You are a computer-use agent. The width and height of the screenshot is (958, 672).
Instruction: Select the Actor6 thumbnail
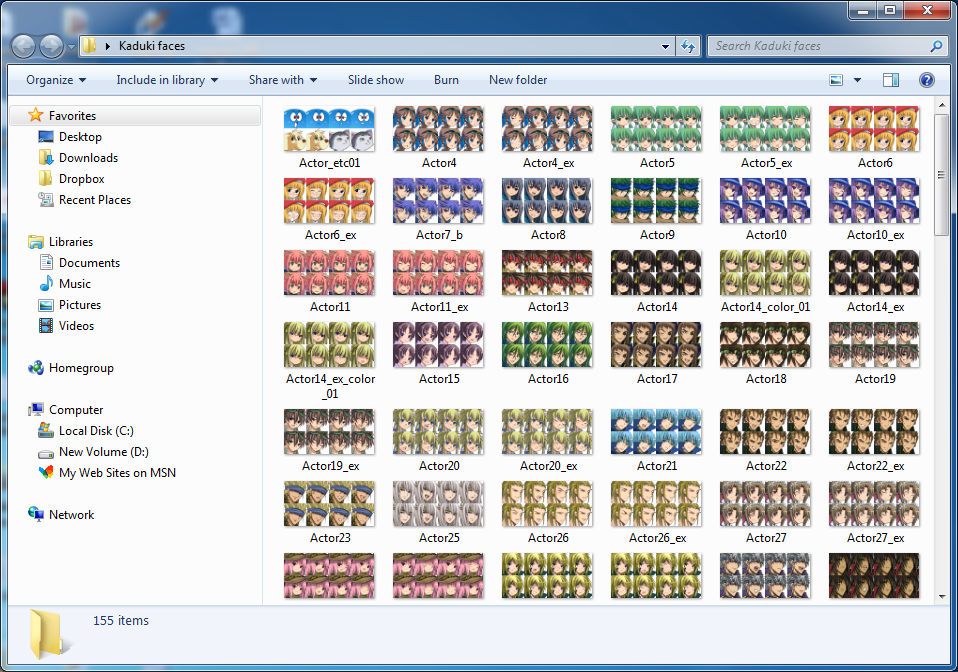click(x=874, y=130)
